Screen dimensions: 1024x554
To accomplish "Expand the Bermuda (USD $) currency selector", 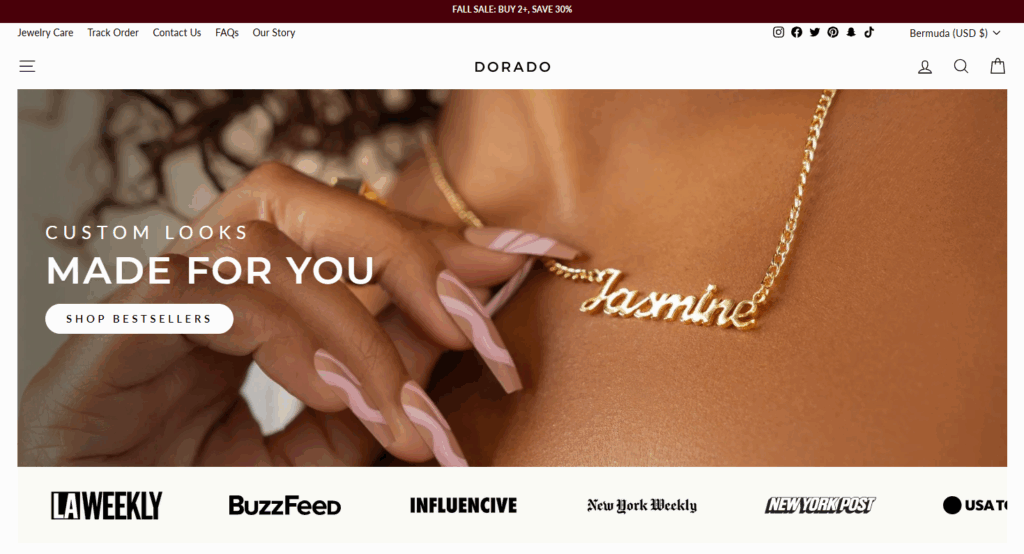I will click(x=955, y=33).
